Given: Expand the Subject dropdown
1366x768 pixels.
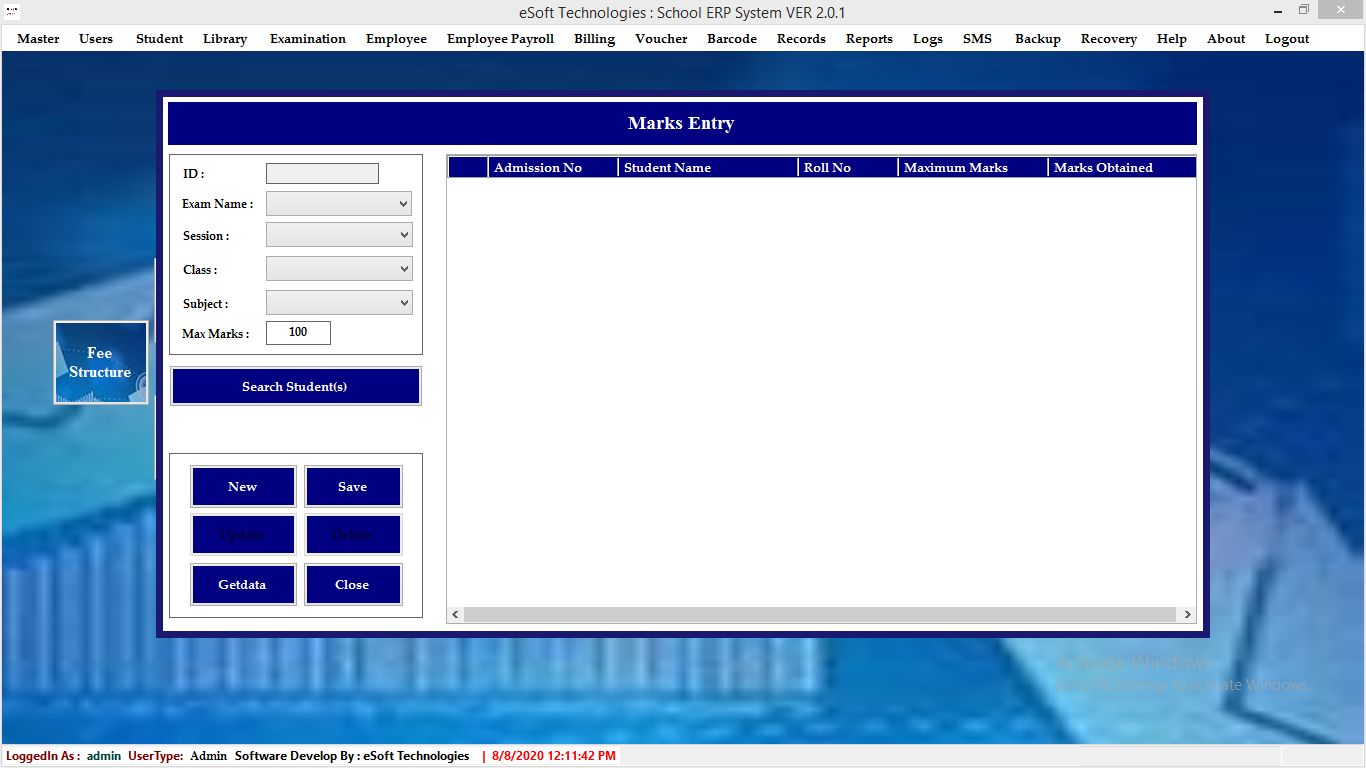Looking at the screenshot, I should click(x=339, y=303).
